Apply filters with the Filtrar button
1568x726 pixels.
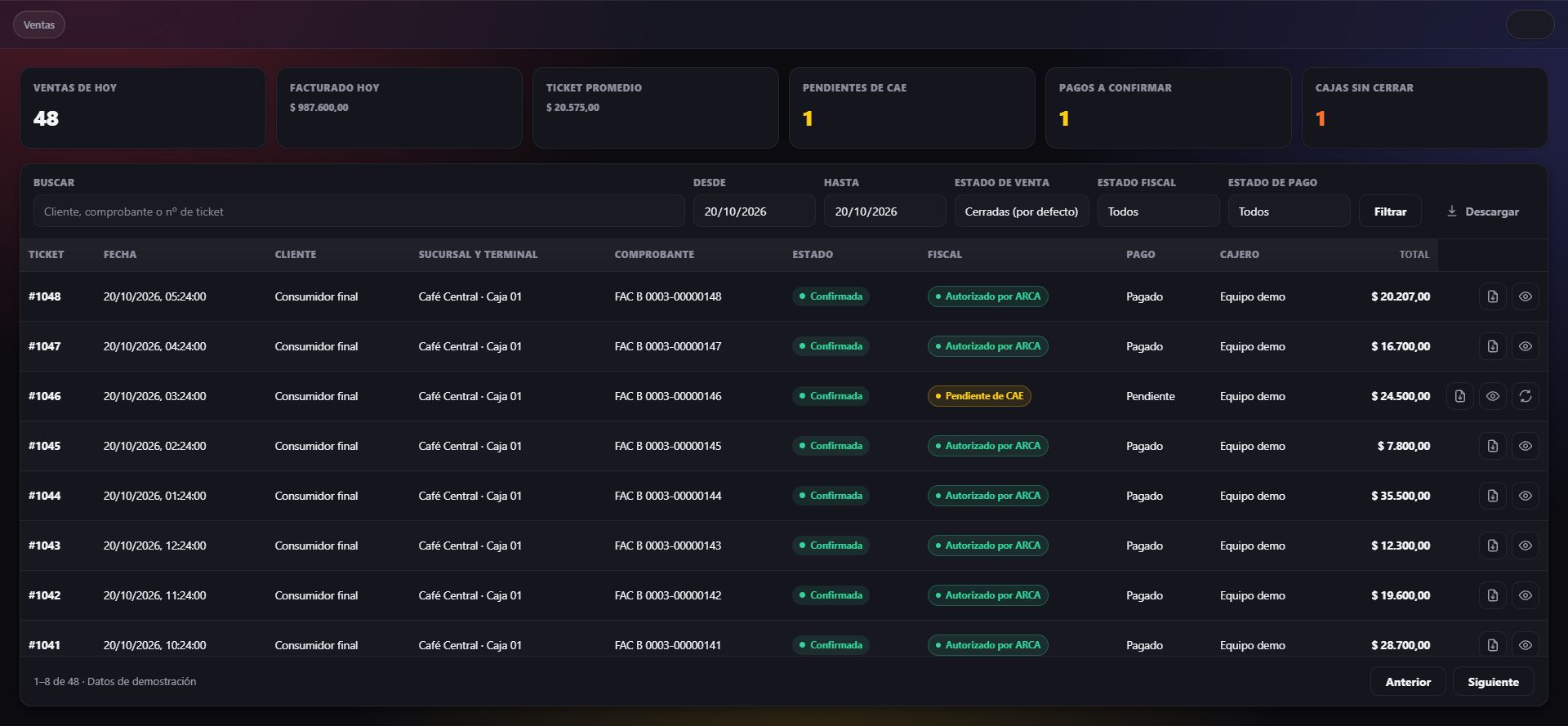coord(1390,212)
